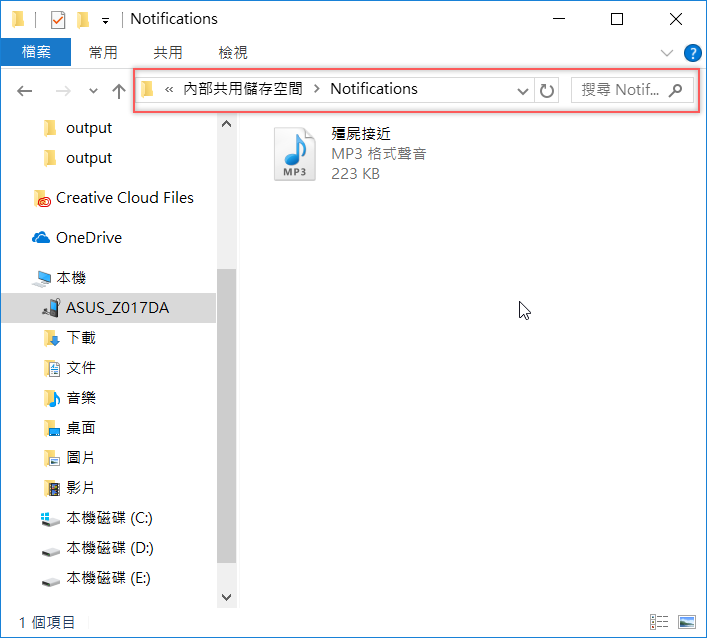Screen dimensions: 707x638
Task: Open Creative Cloud Files in sidebar
Action: coord(124,197)
